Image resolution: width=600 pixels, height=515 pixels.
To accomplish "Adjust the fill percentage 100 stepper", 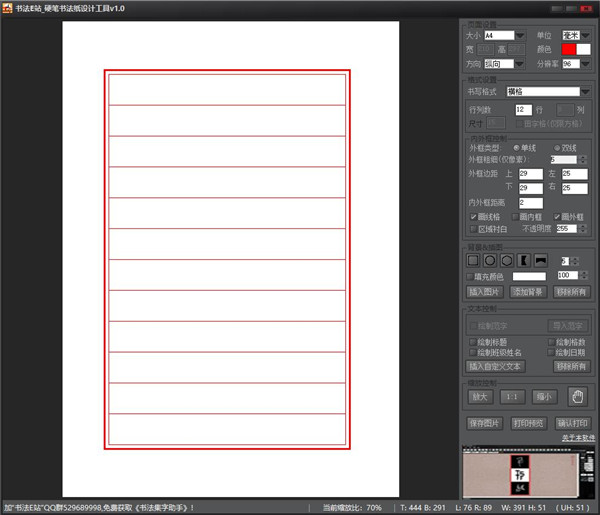I will click(584, 275).
